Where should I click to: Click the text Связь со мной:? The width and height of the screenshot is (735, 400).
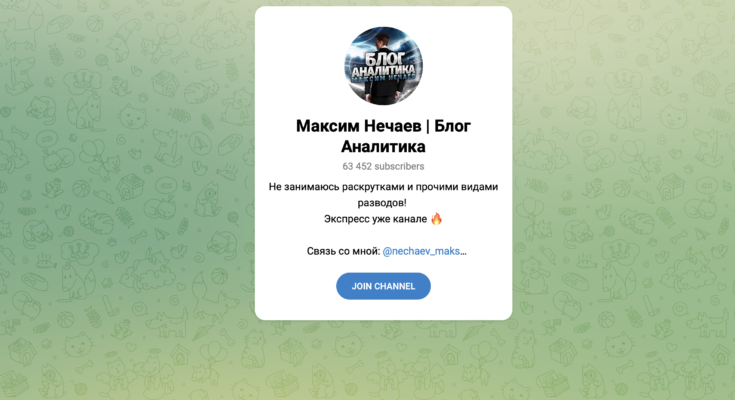pyautogui.click(x=343, y=251)
